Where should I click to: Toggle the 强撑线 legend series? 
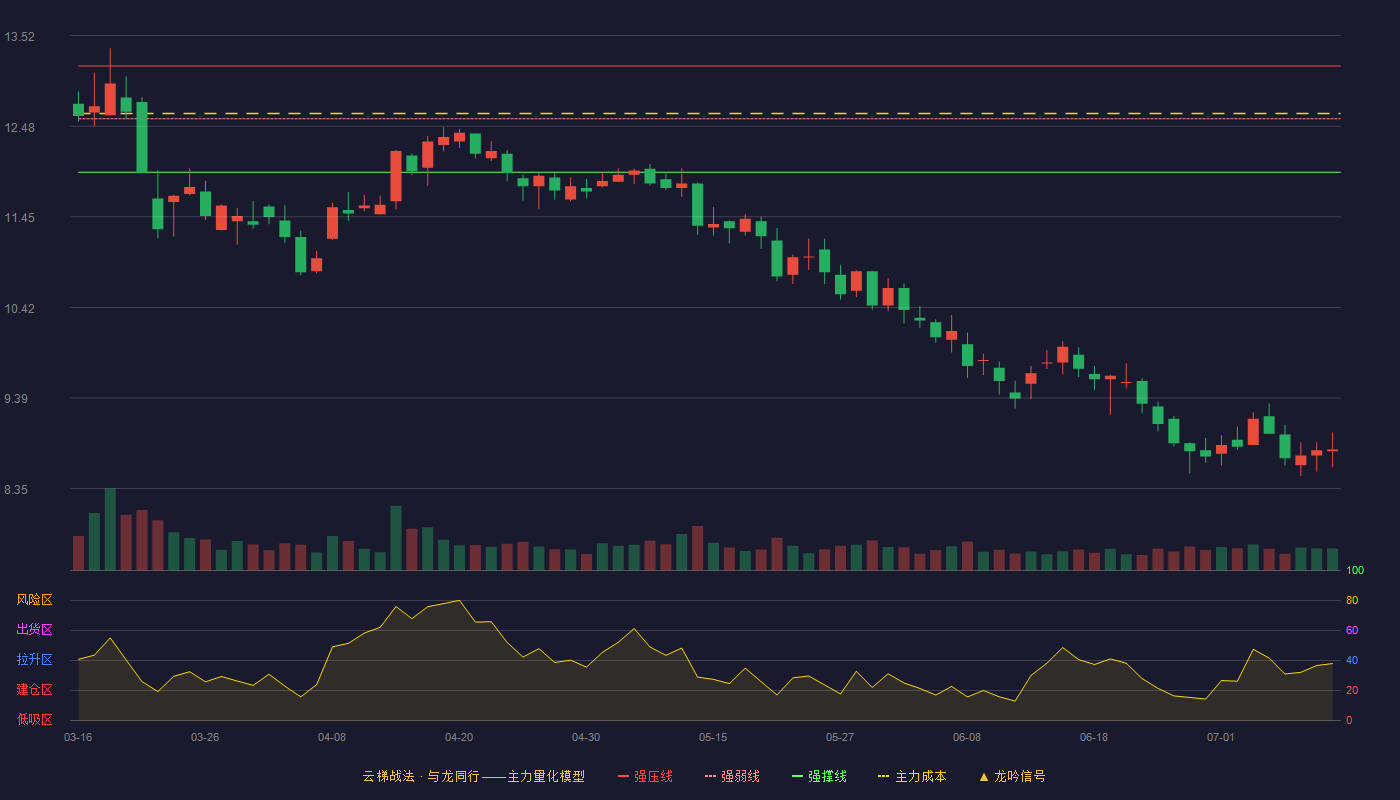point(819,776)
